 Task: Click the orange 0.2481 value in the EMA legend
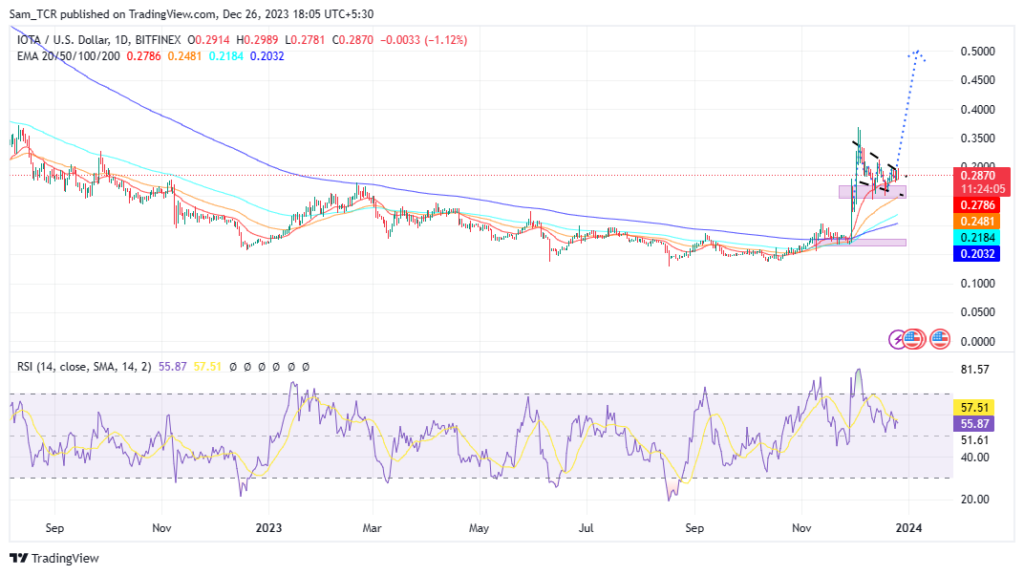coord(185,56)
